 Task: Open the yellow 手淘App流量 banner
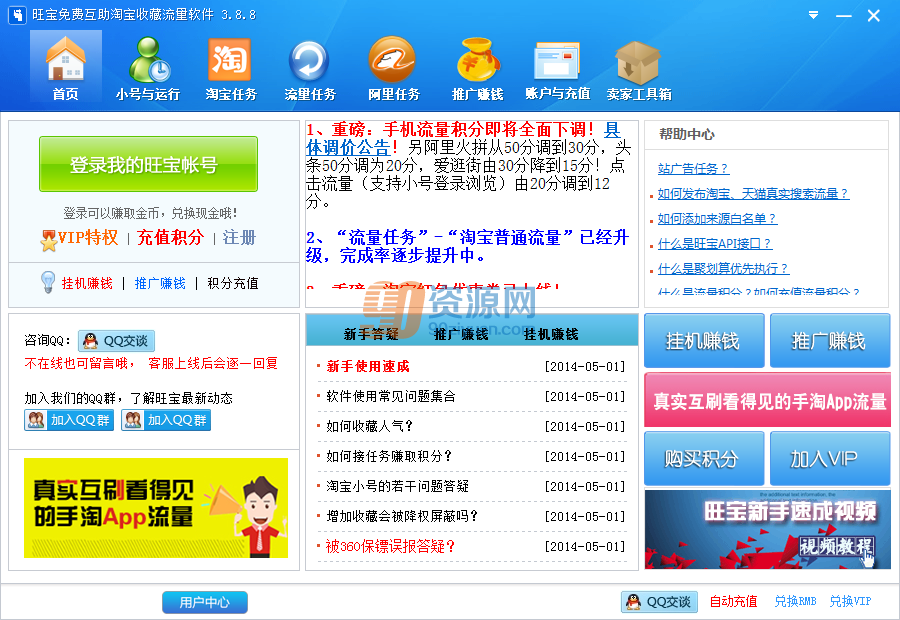tap(156, 507)
